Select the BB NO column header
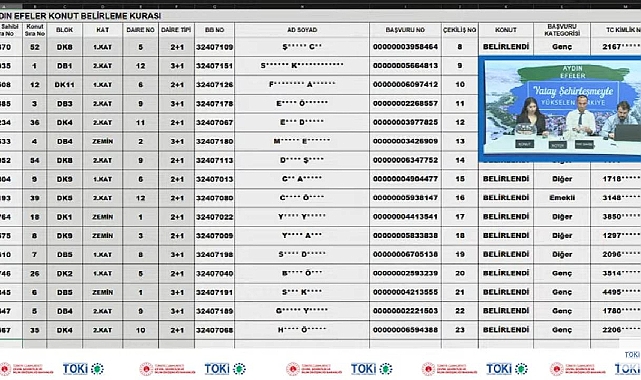Screen dimensions: 641x380 pos(215,30)
